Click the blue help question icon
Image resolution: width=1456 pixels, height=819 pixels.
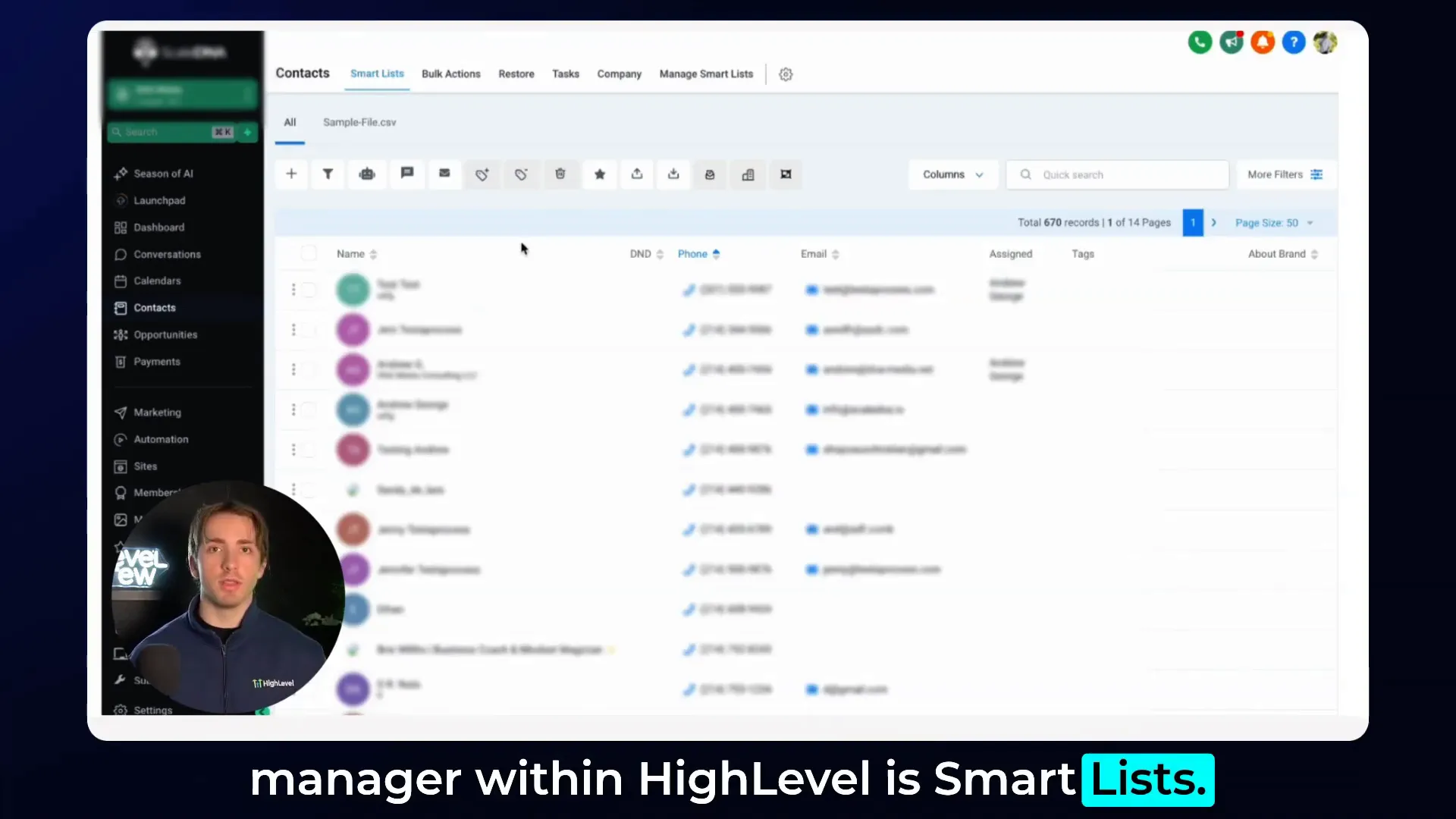coord(1294,42)
